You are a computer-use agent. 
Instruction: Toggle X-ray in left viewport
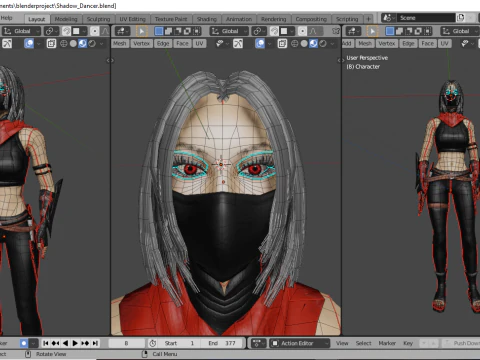click(x=51, y=44)
